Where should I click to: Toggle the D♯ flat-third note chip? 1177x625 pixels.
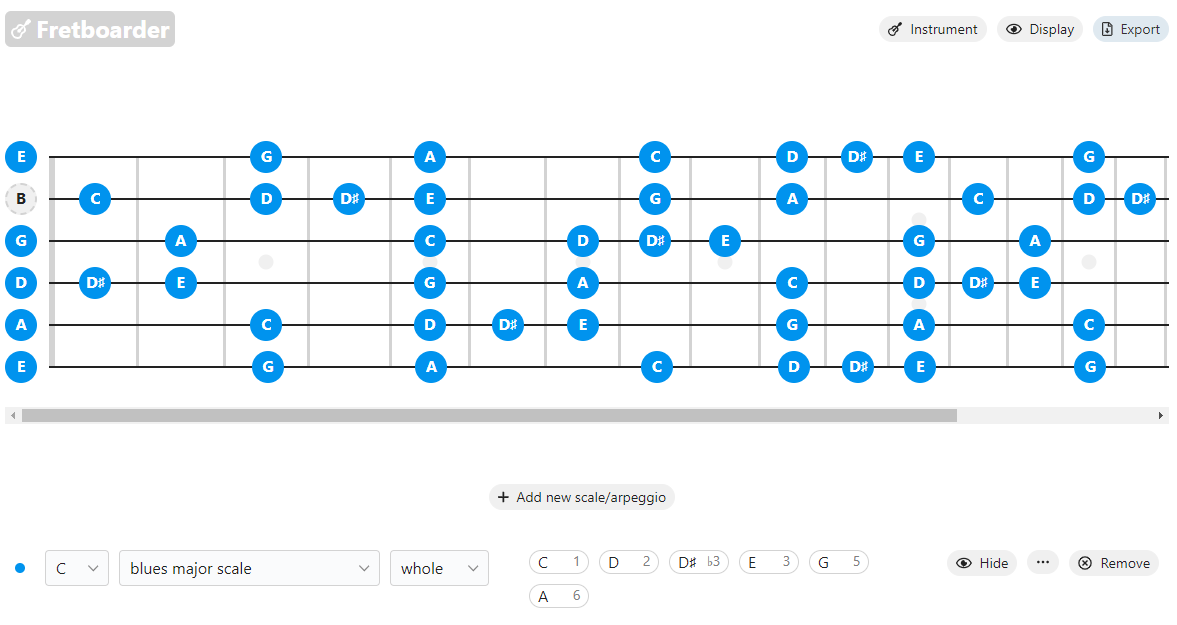698,562
